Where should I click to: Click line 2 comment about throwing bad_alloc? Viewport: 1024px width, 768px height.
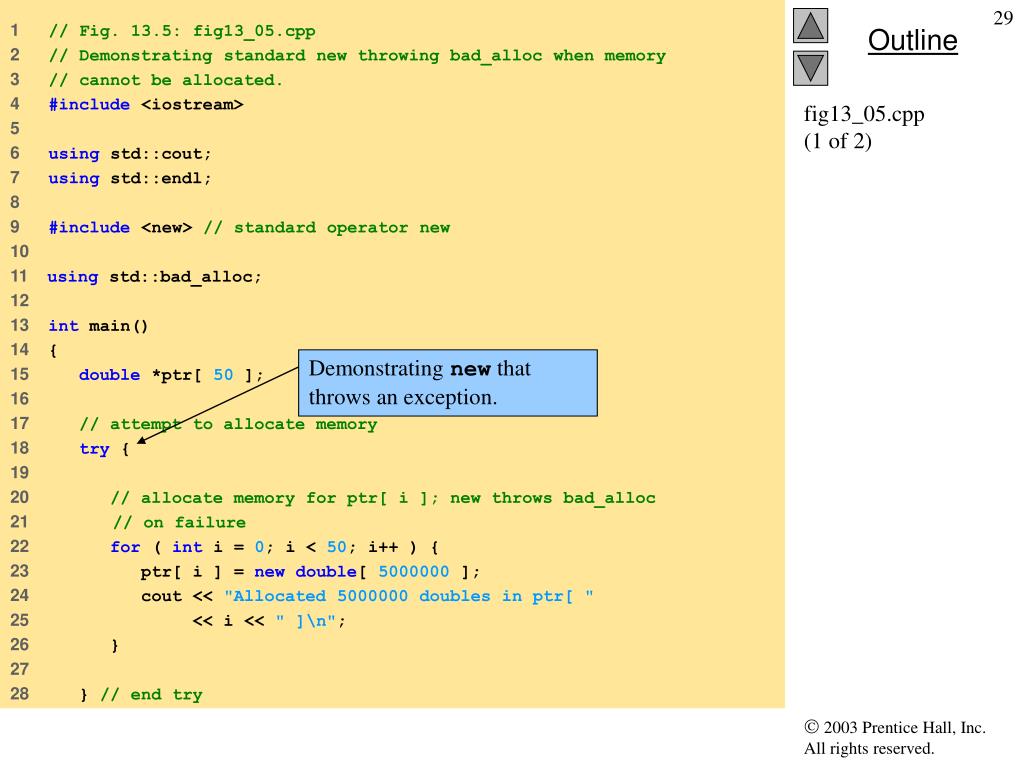(357, 56)
